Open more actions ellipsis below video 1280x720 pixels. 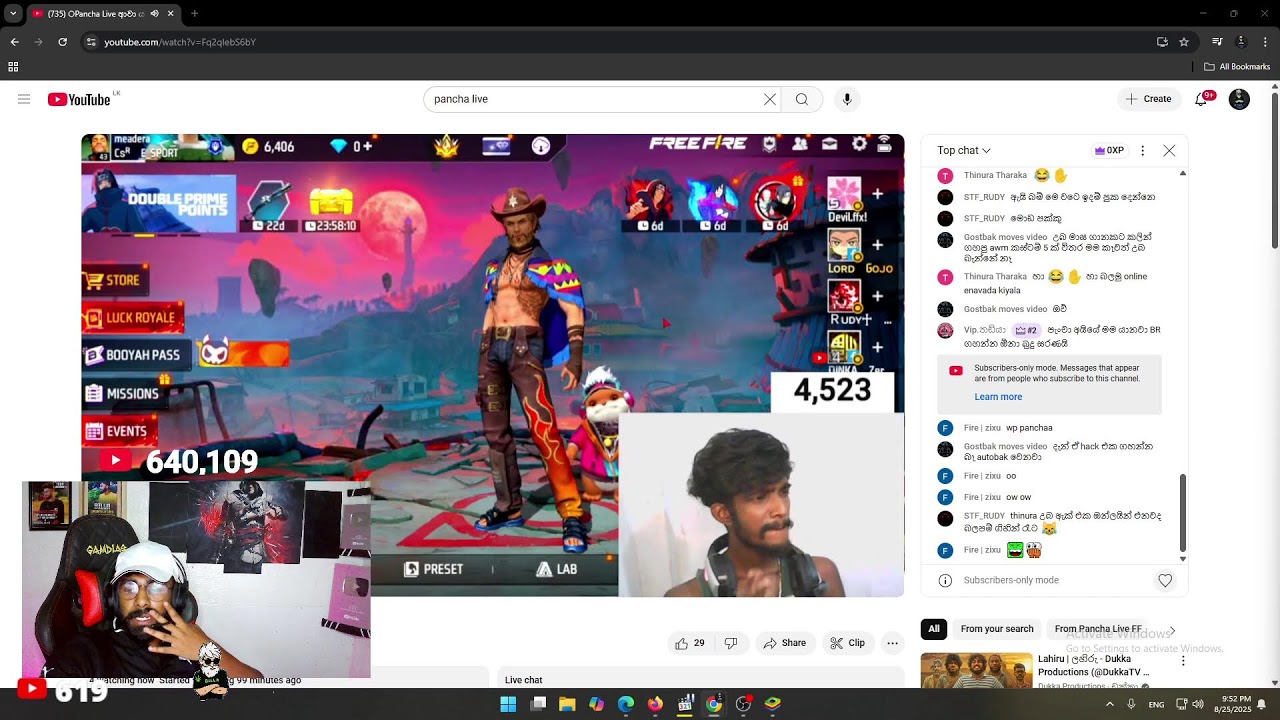[893, 643]
